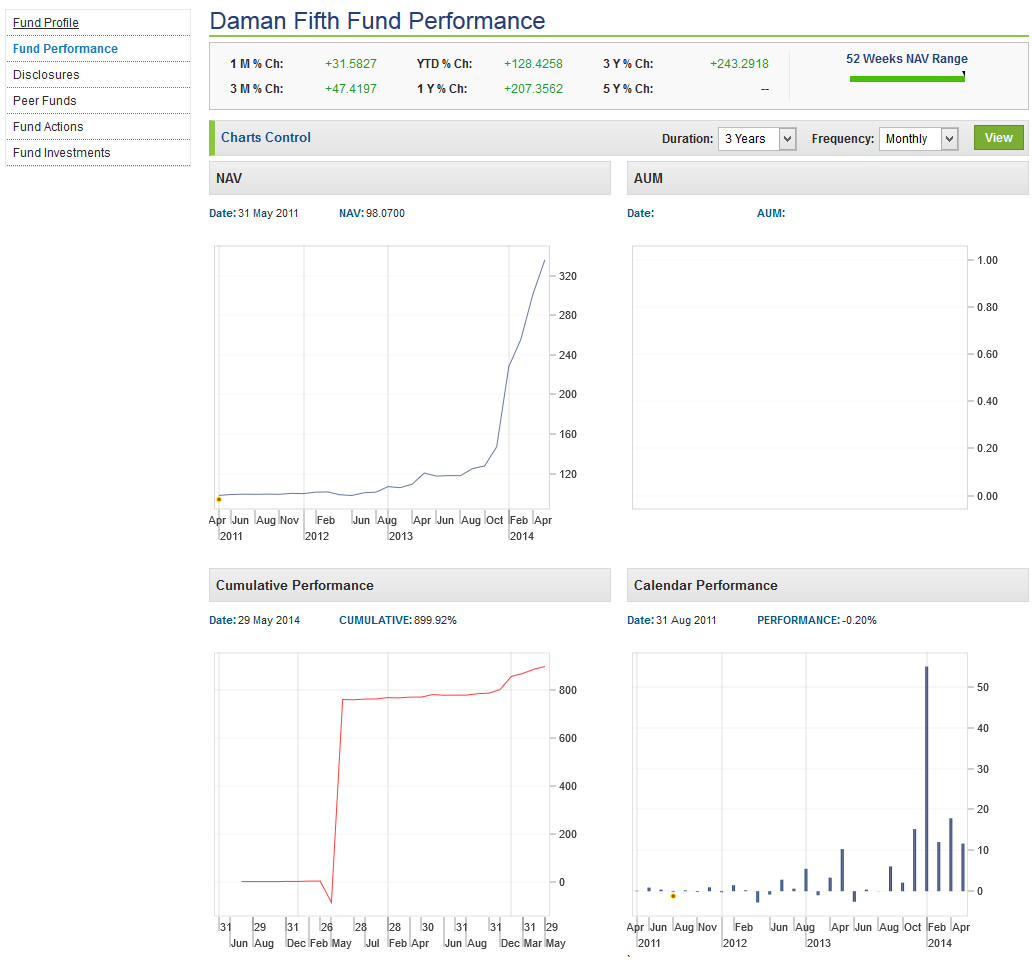Open Fund Investments page
Image resolution: width=1032 pixels, height=962 pixels.
click(62, 153)
